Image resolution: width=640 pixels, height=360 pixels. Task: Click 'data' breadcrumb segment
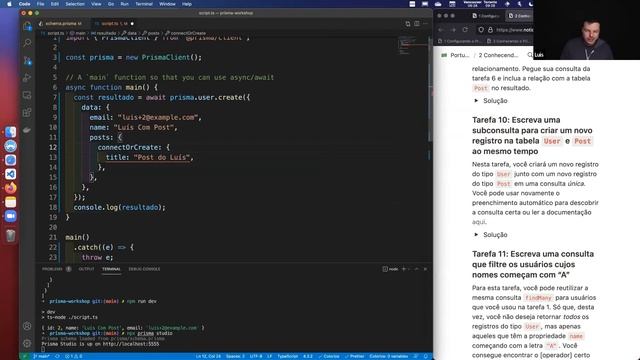(131, 33)
